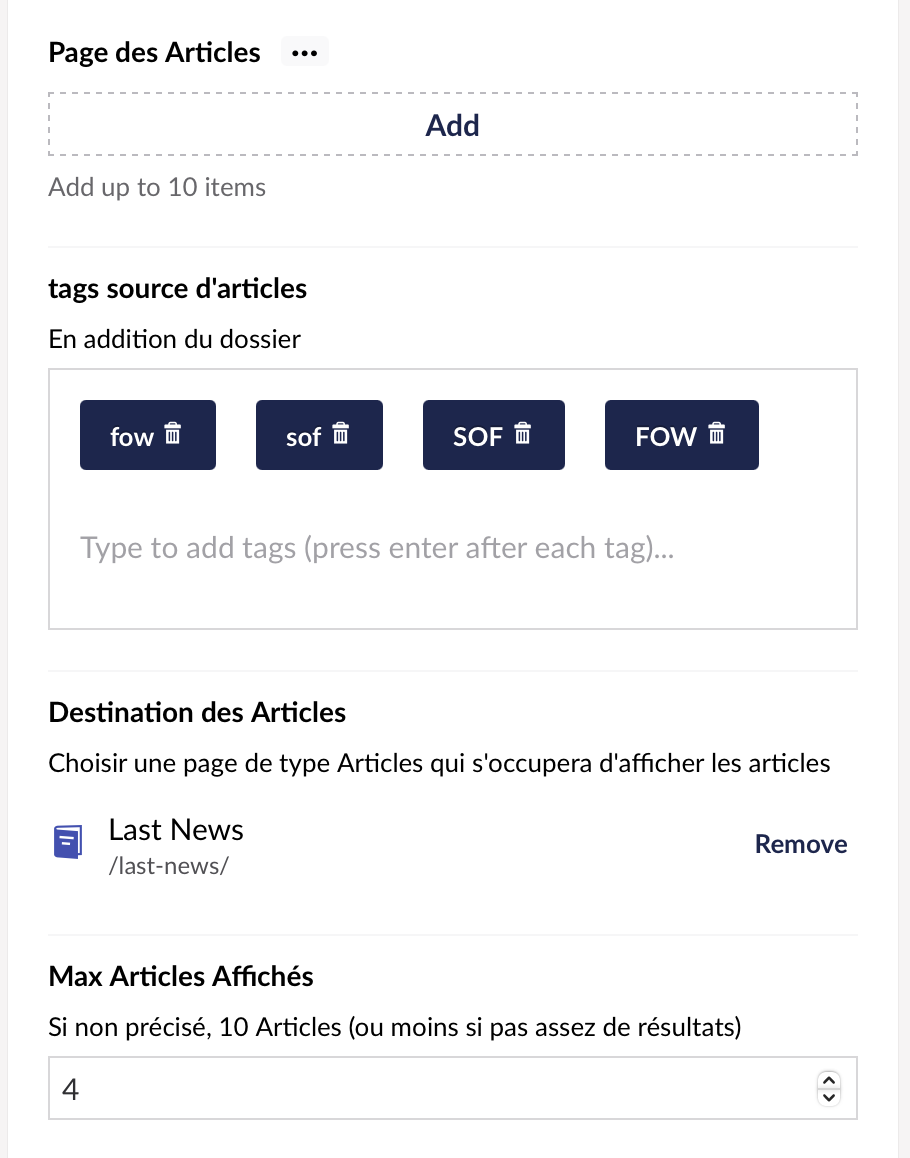Click the tags source d'articles label
The width and height of the screenshot is (910, 1158).
(x=177, y=289)
